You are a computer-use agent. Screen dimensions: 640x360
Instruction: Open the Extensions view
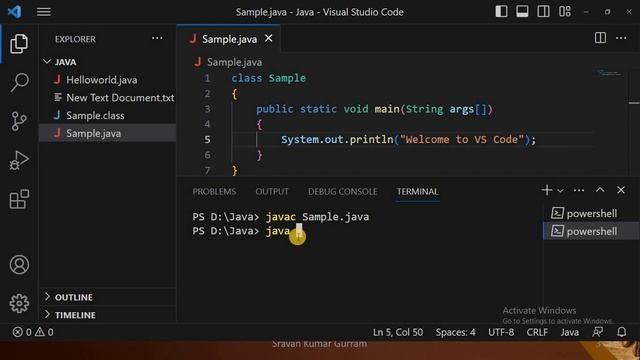pyautogui.click(x=19, y=199)
